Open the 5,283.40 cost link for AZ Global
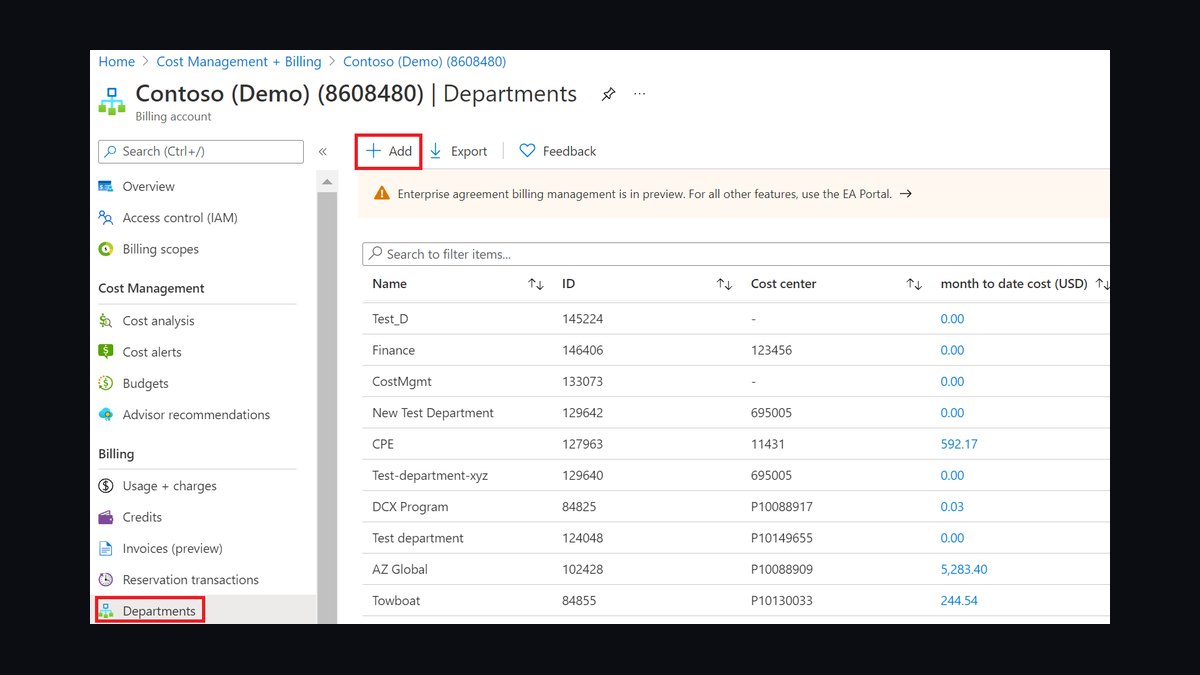 964,569
